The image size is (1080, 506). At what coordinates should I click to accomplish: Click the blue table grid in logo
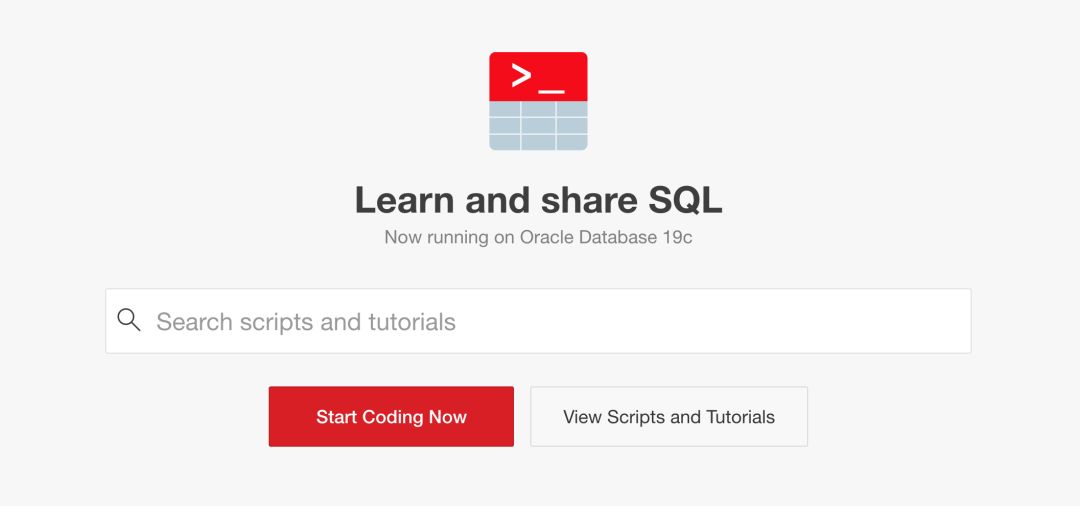(538, 126)
